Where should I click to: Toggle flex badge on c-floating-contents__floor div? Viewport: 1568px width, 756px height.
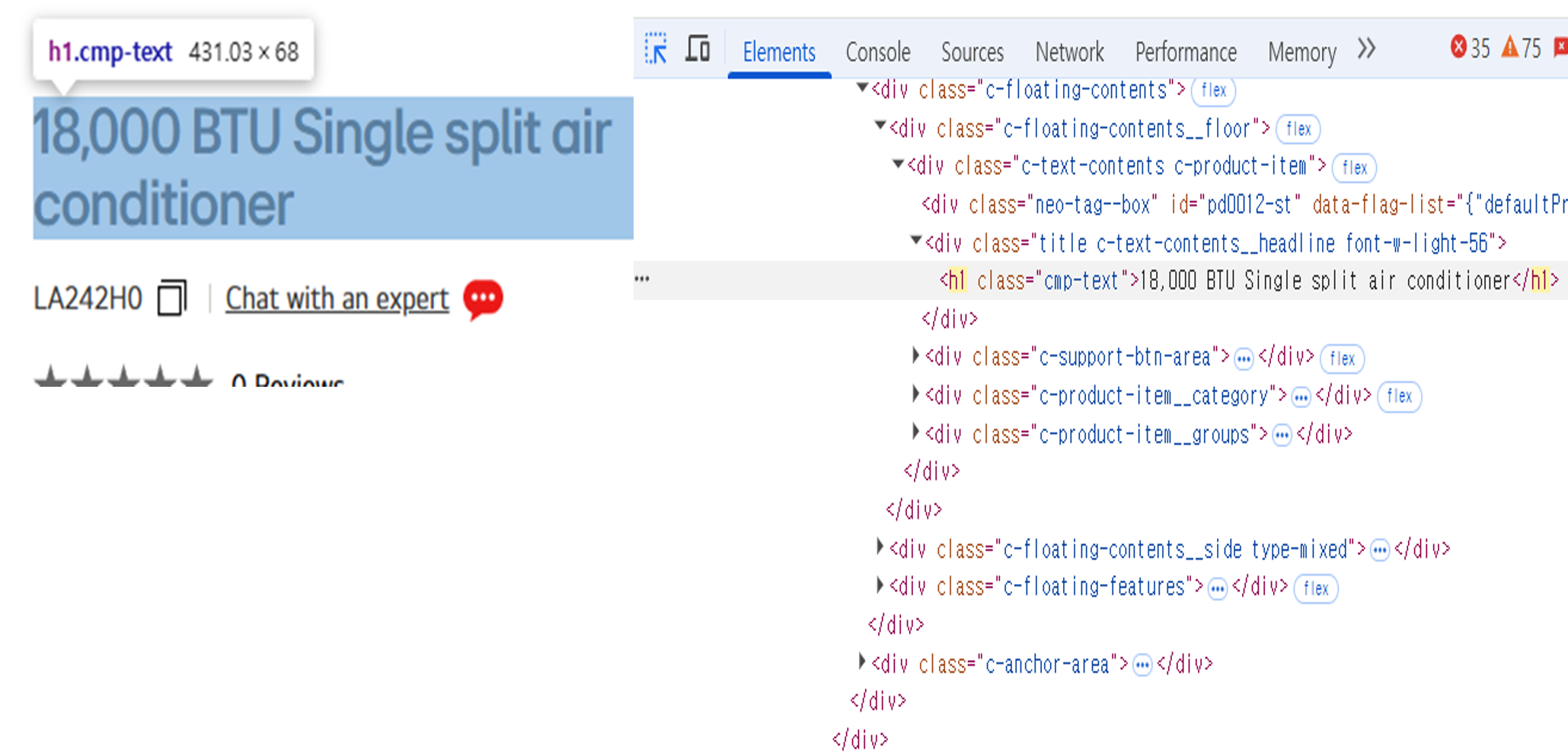tap(1298, 129)
